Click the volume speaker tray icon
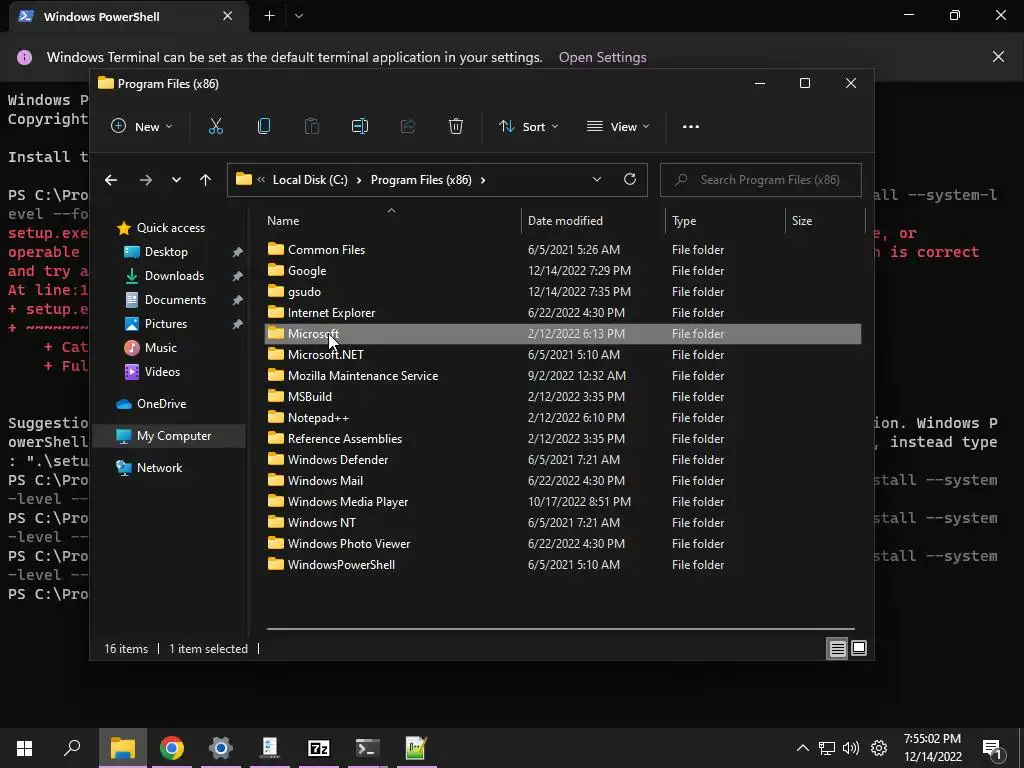This screenshot has height=768, width=1024. pos(851,748)
